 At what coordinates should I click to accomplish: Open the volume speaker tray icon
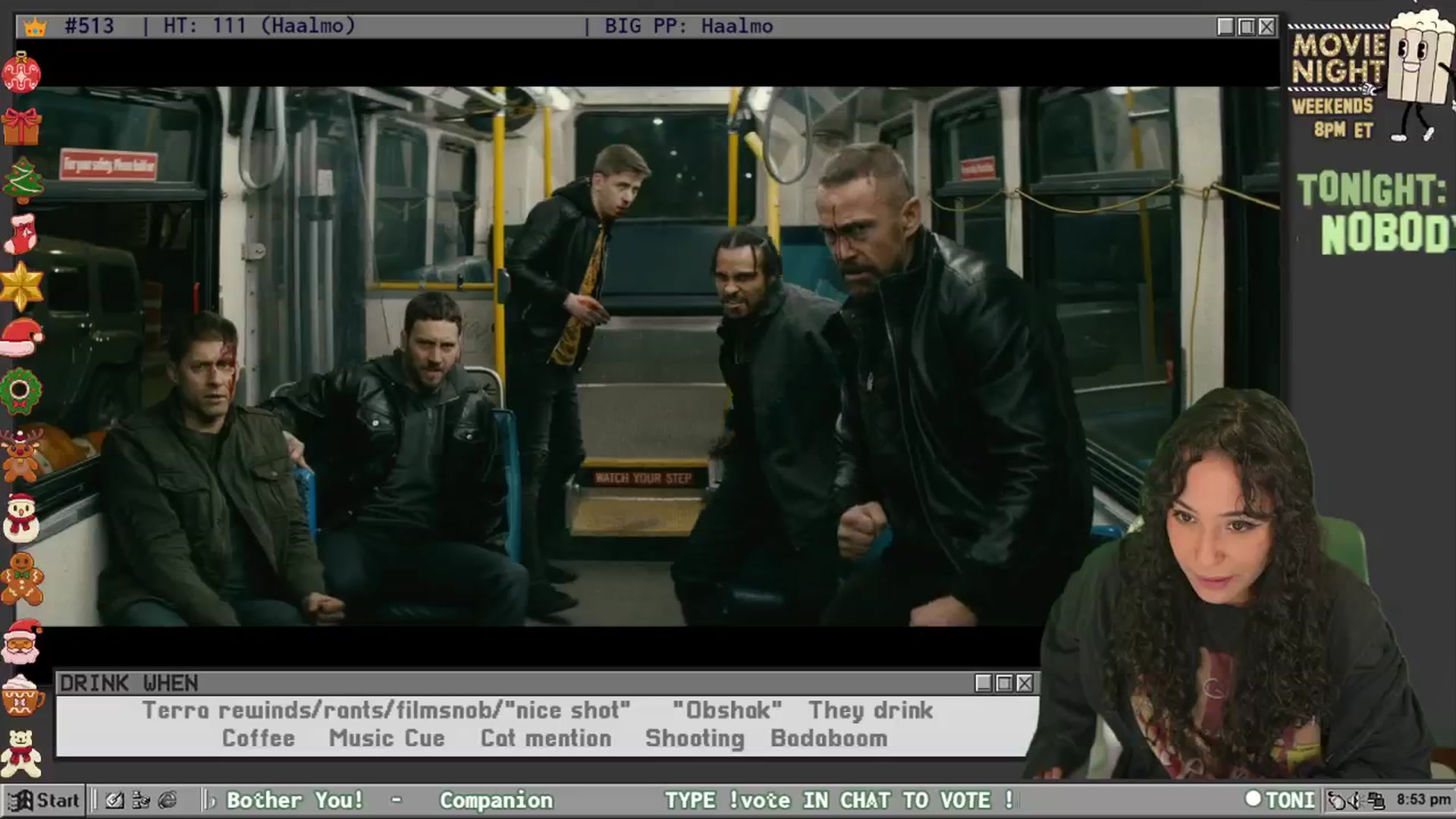tap(1355, 800)
